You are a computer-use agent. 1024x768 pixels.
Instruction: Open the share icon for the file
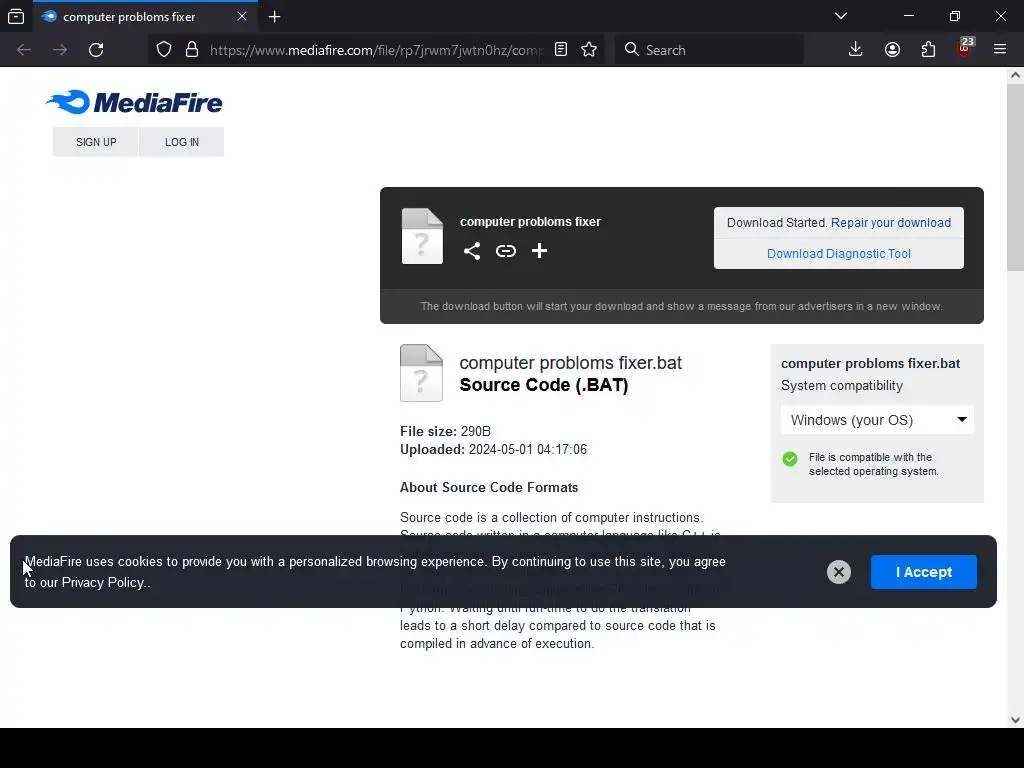tap(472, 251)
